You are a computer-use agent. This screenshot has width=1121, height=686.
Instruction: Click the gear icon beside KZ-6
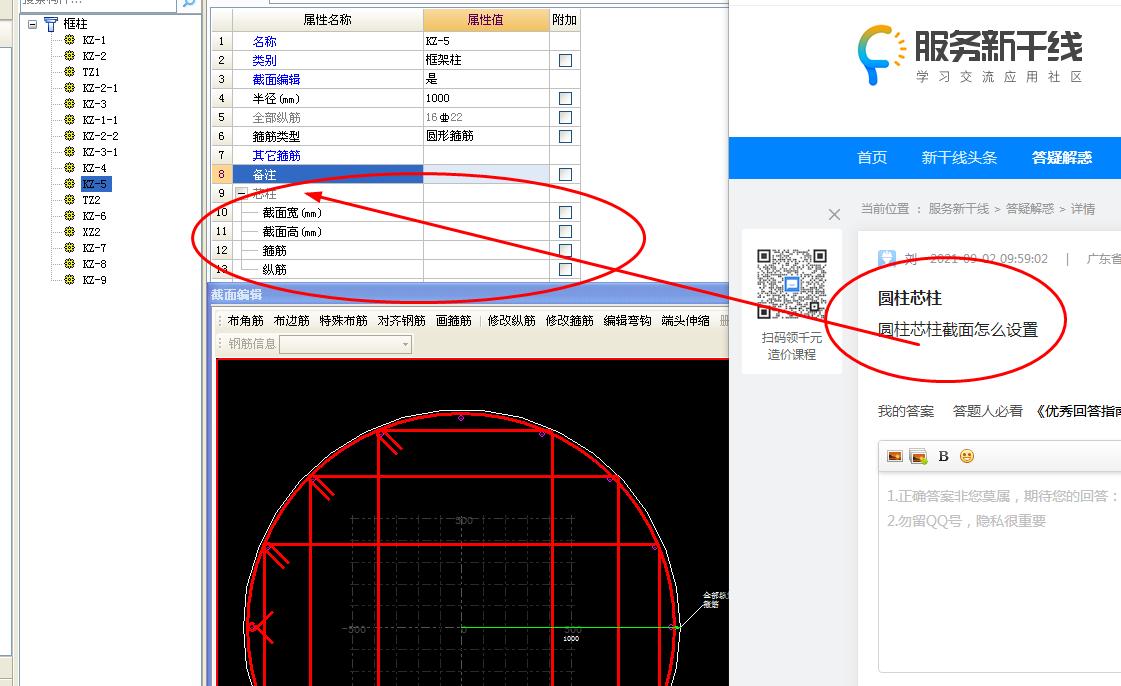[69, 215]
